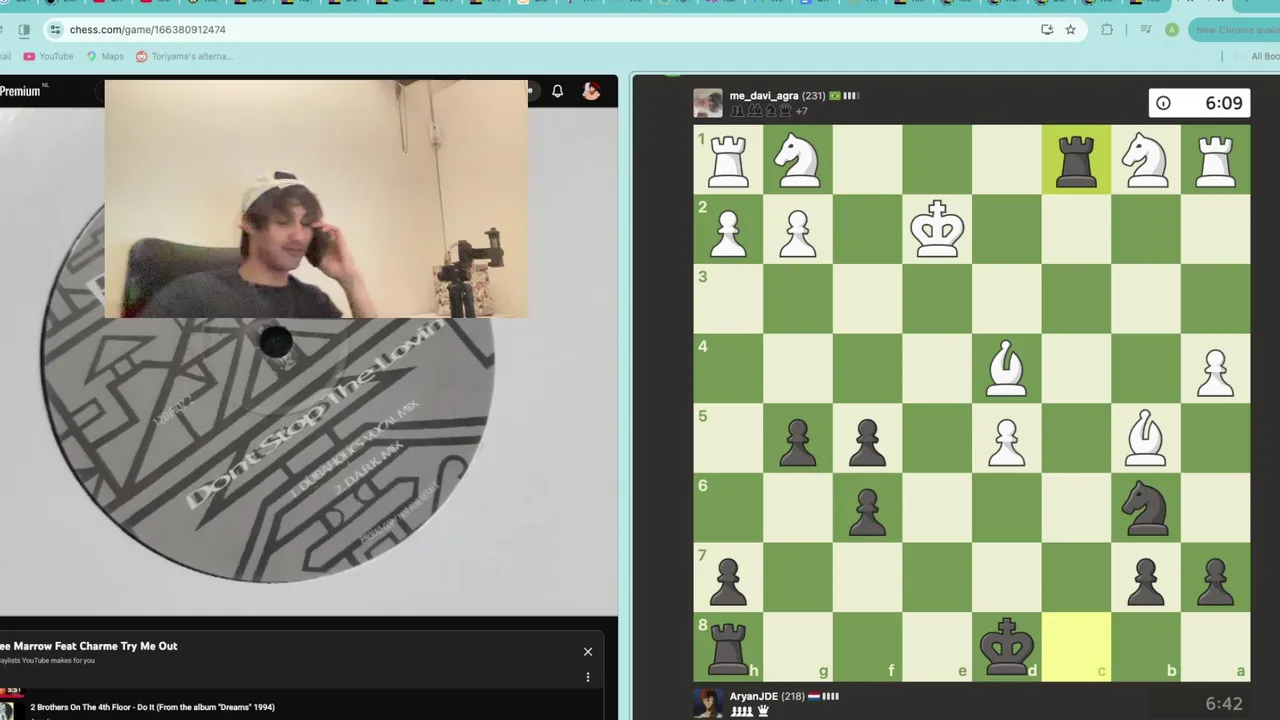Open the Chrome profile avatar

[x=1172, y=30]
